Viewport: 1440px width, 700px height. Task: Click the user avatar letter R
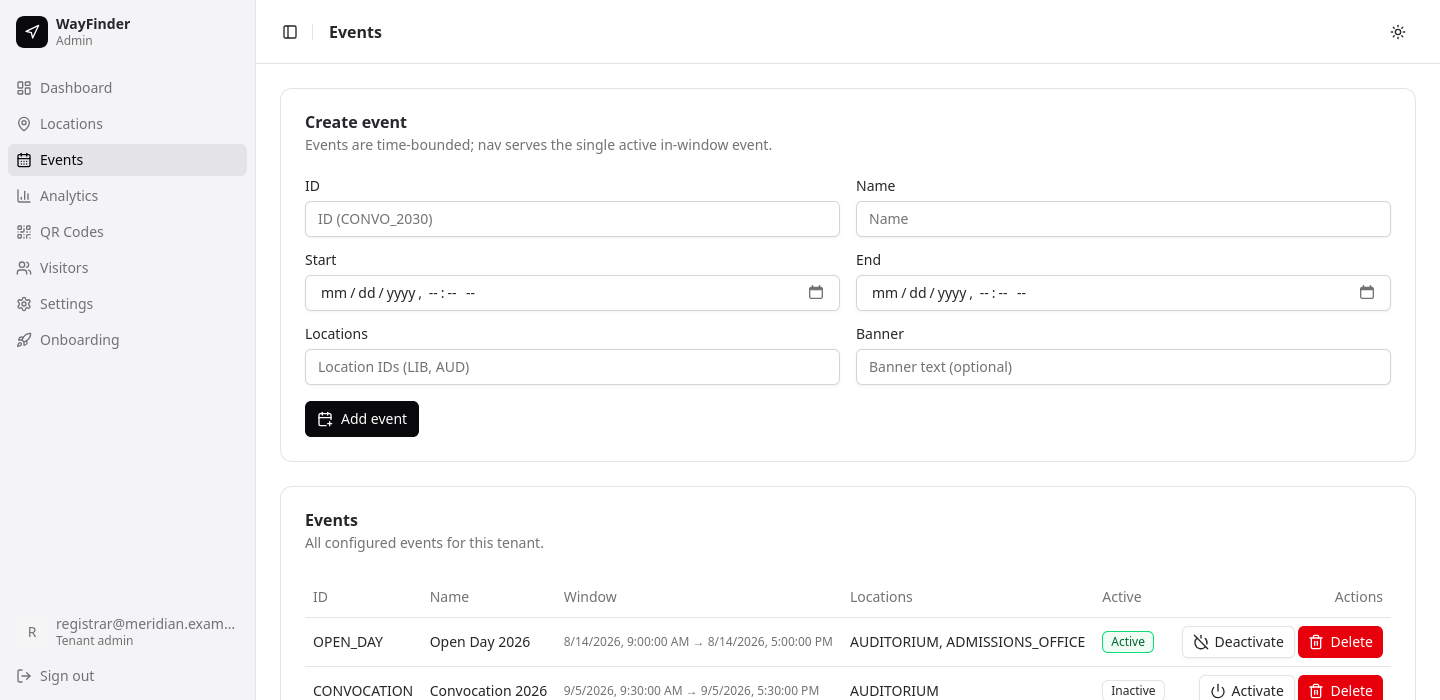pos(32,632)
